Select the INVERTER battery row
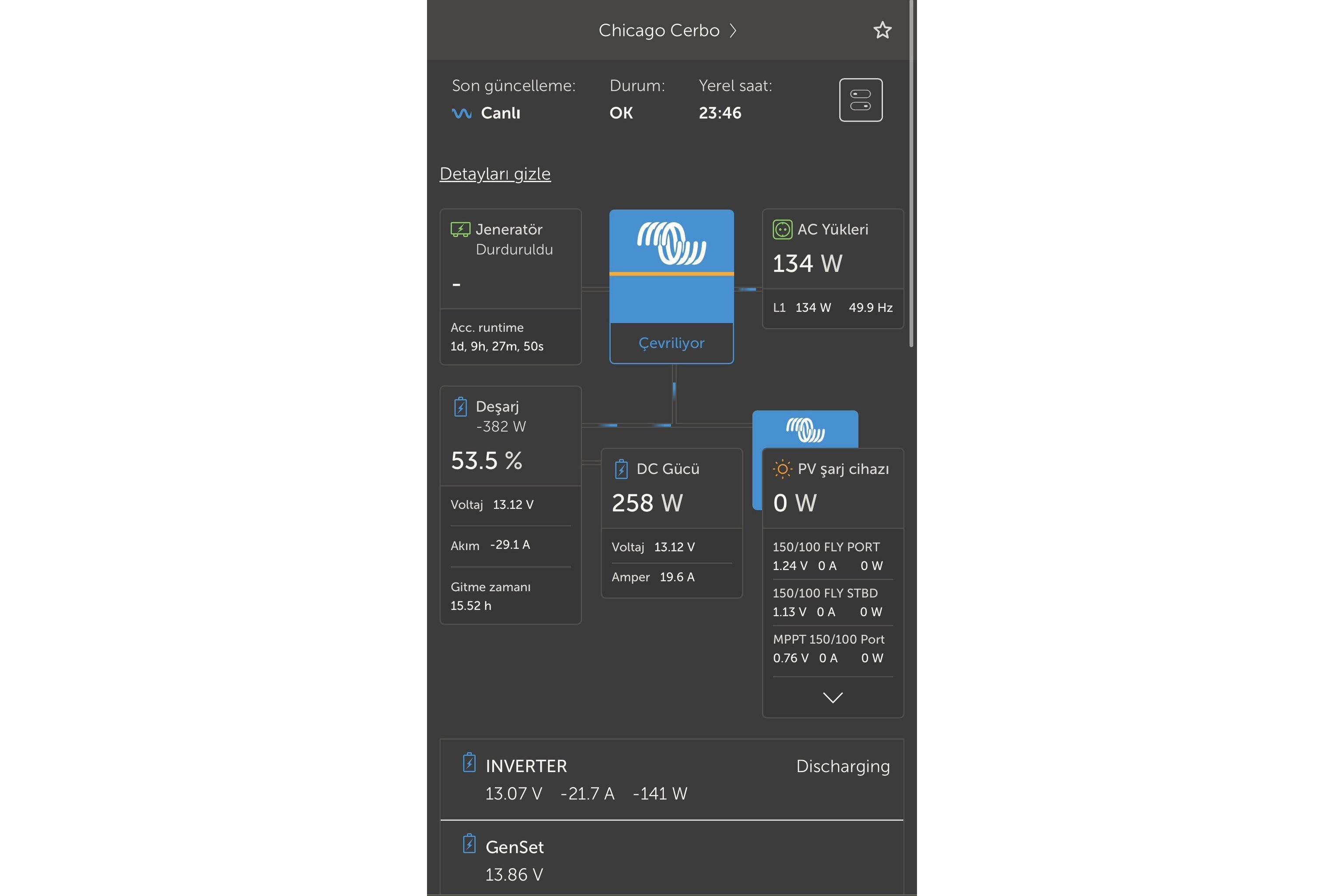 coord(672,780)
